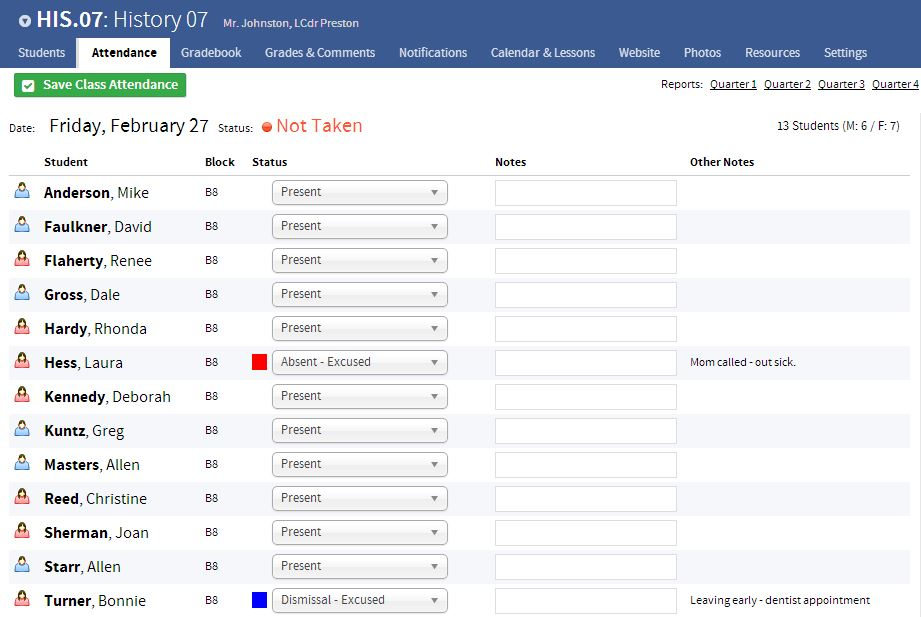Open status dropdown for Mike Anderson

pyautogui.click(x=359, y=193)
